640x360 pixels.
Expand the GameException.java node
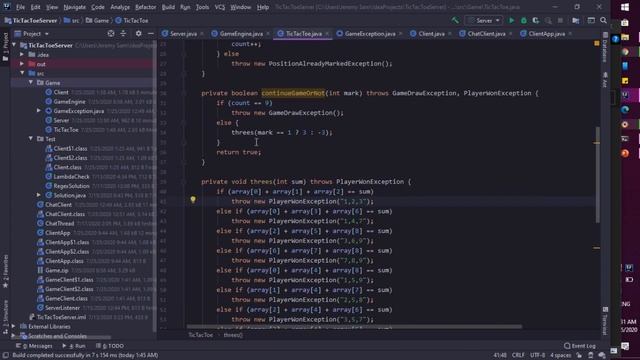click(39, 111)
